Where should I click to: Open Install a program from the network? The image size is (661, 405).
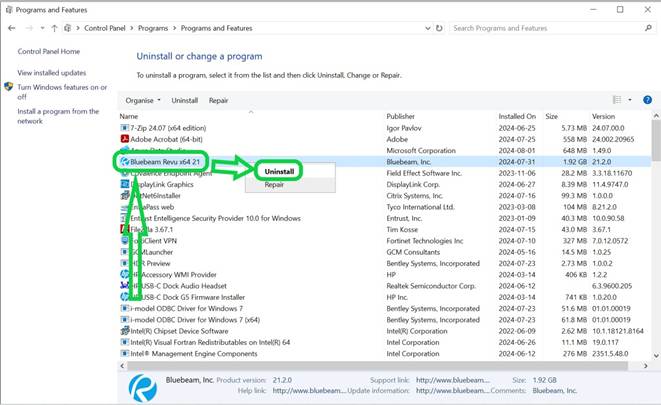coord(58,116)
